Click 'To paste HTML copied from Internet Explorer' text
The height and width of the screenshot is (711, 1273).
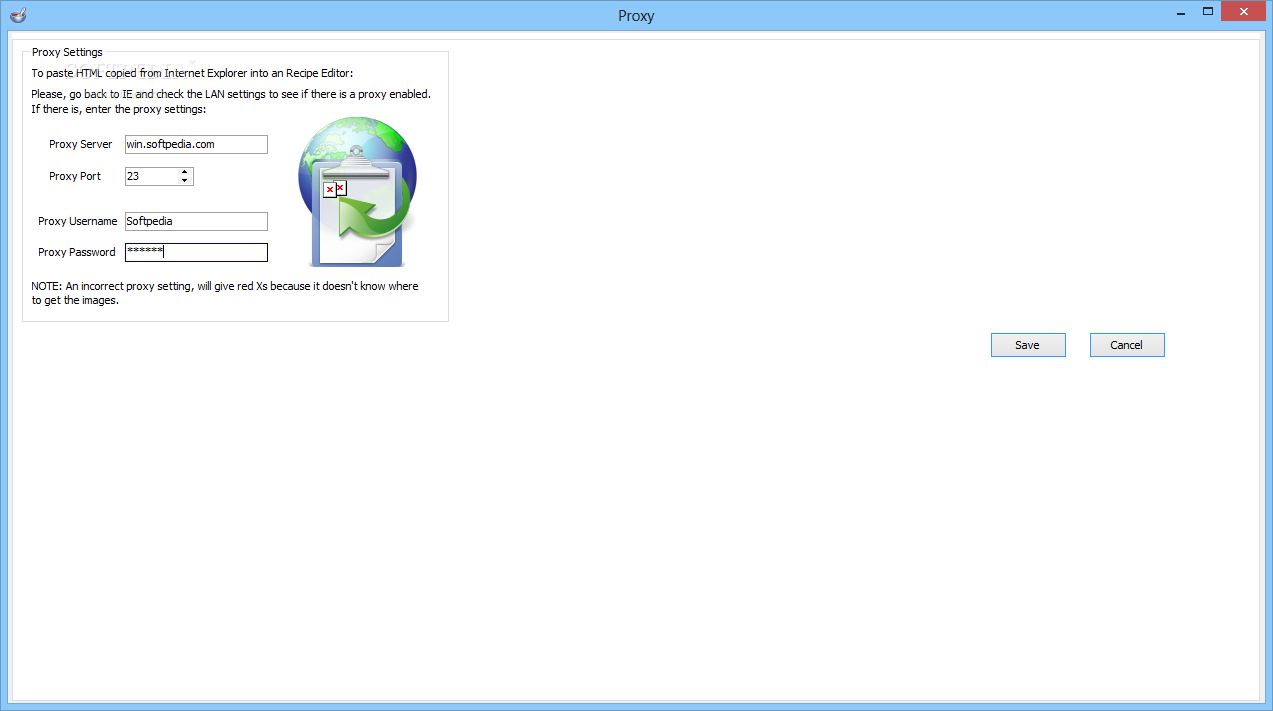tap(192, 73)
